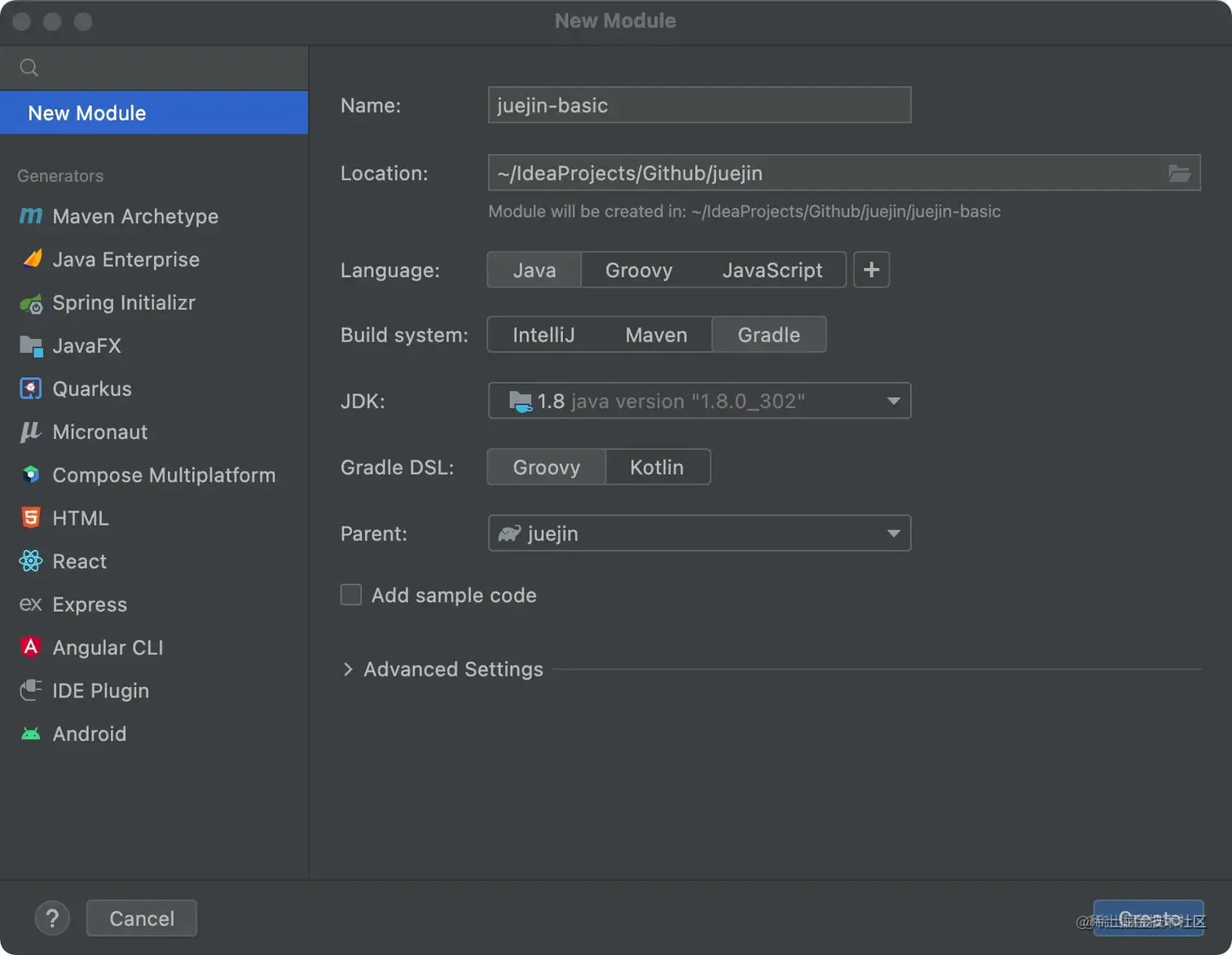Select Java as the language
The width and height of the screenshot is (1232, 955).
[x=535, y=270]
